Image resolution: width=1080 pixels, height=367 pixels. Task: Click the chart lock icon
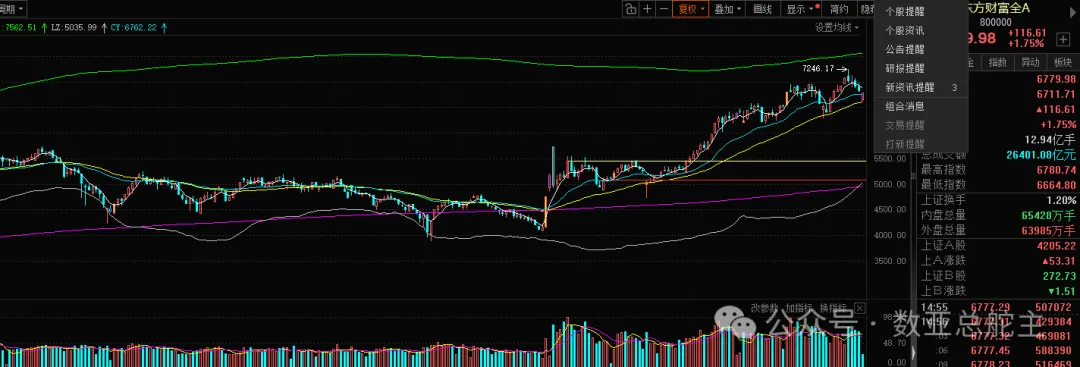click(630, 9)
